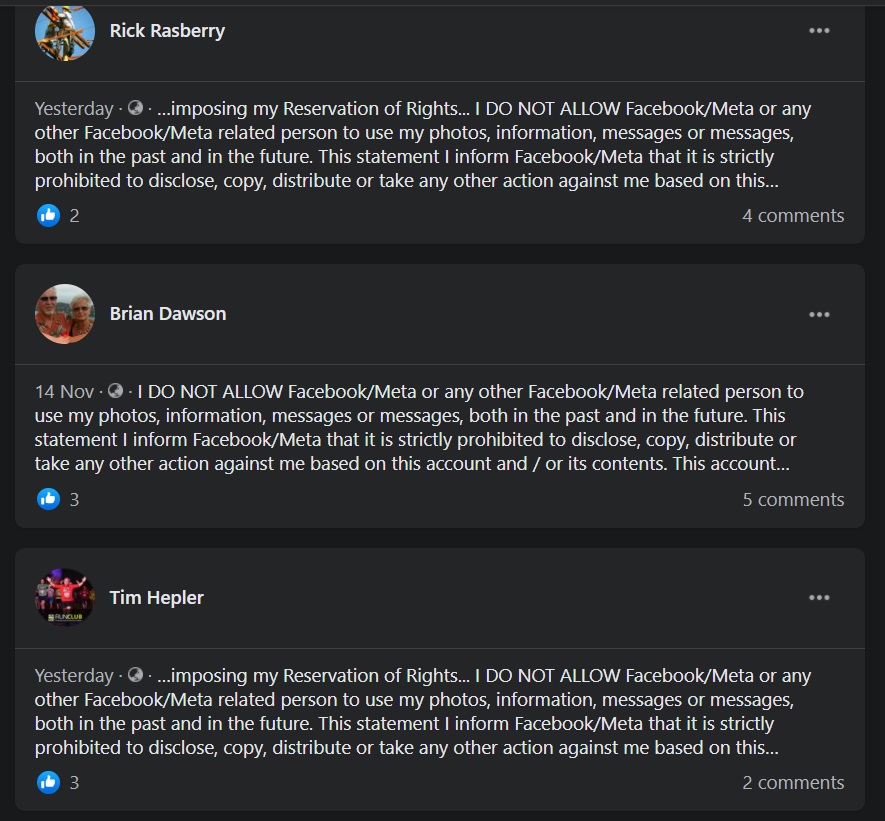
Task: Click the globe privacy icon on Brian Dawson's post
Action: click(x=115, y=391)
